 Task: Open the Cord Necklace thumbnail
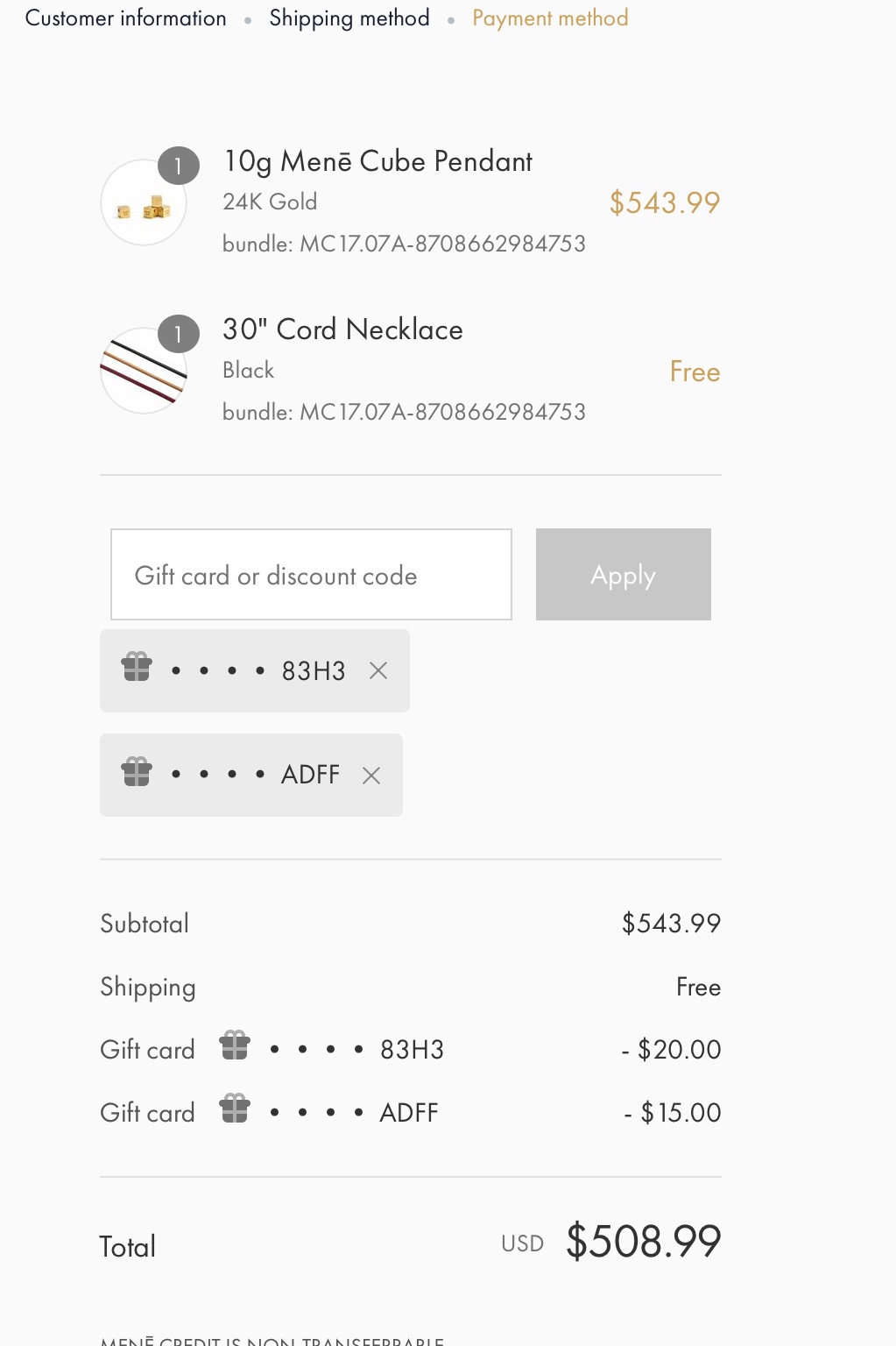pos(144,371)
